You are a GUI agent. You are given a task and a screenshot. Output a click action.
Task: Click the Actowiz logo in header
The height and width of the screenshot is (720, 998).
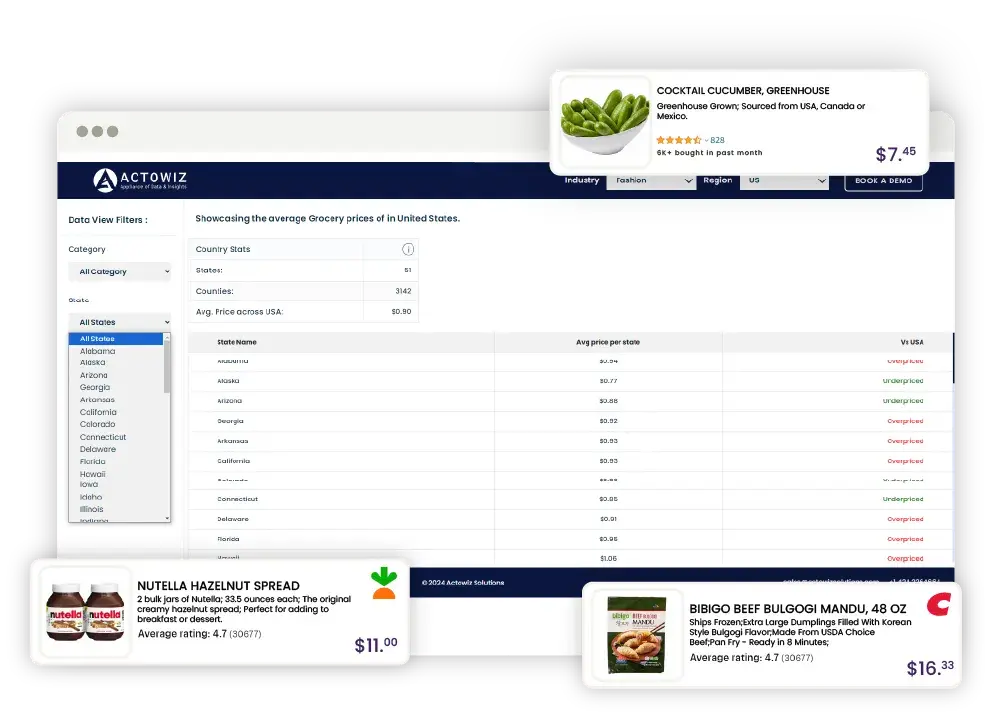(140, 180)
